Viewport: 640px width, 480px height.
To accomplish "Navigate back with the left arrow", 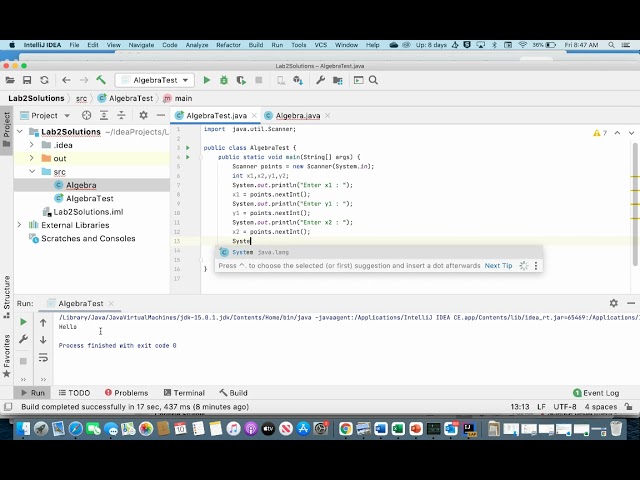I will [66, 80].
